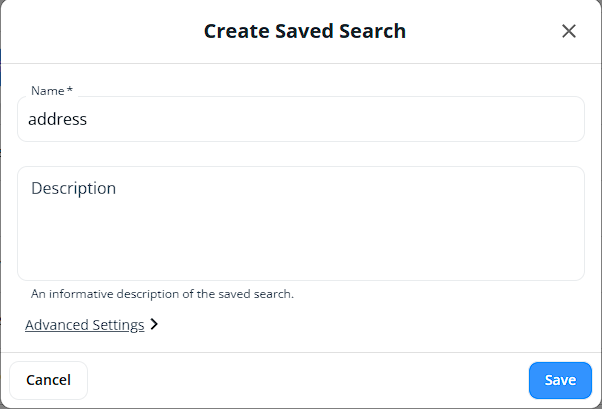Click the underlined Advanced Settings text

[85, 325]
